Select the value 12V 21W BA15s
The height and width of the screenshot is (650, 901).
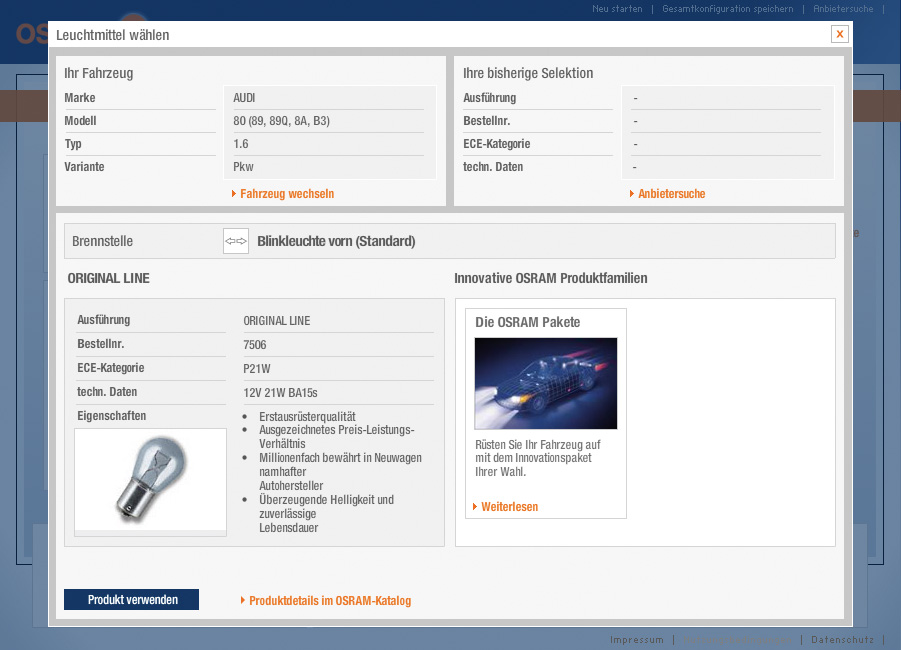(280, 393)
